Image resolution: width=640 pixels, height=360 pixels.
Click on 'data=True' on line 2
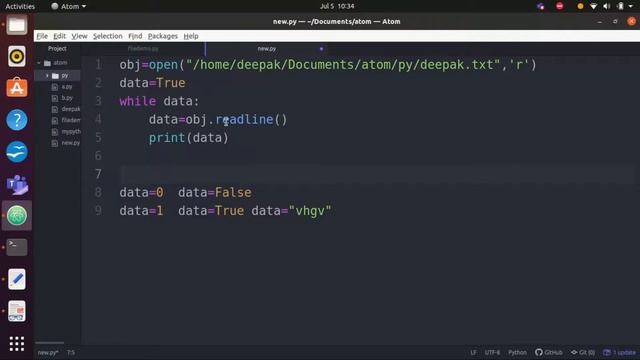pyautogui.click(x=152, y=83)
